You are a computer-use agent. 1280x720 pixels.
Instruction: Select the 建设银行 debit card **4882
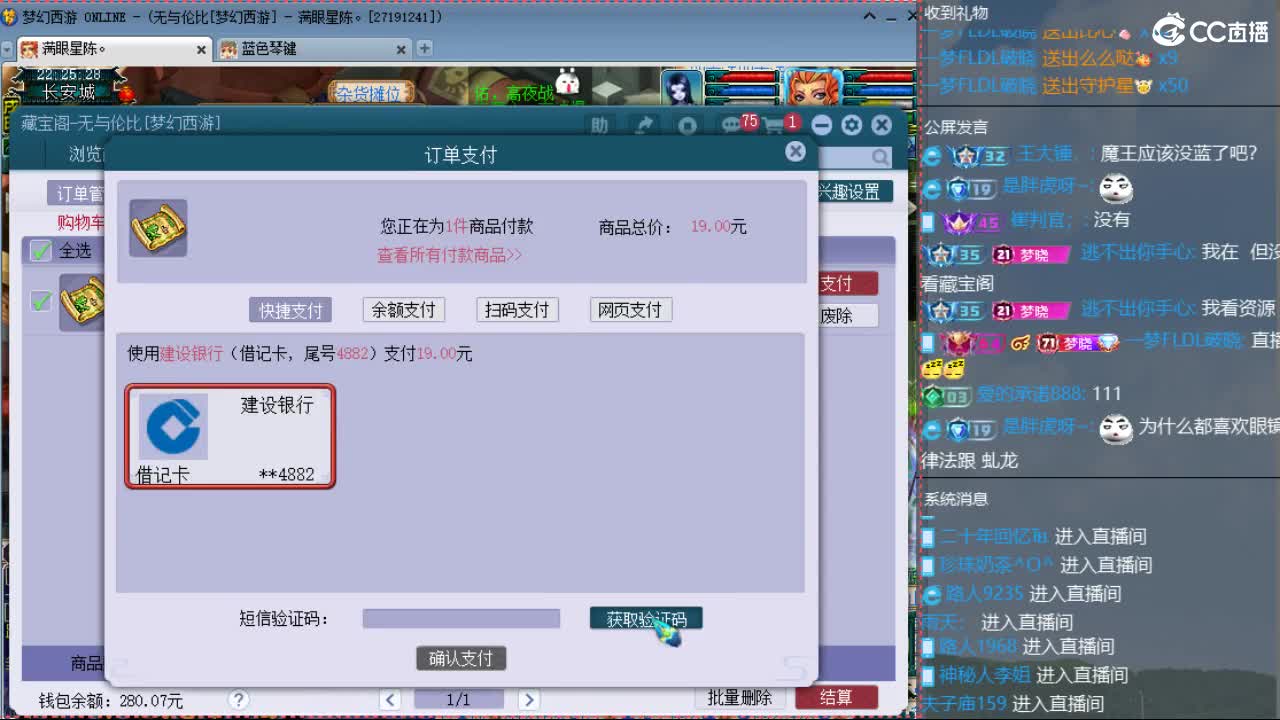[x=230, y=437]
